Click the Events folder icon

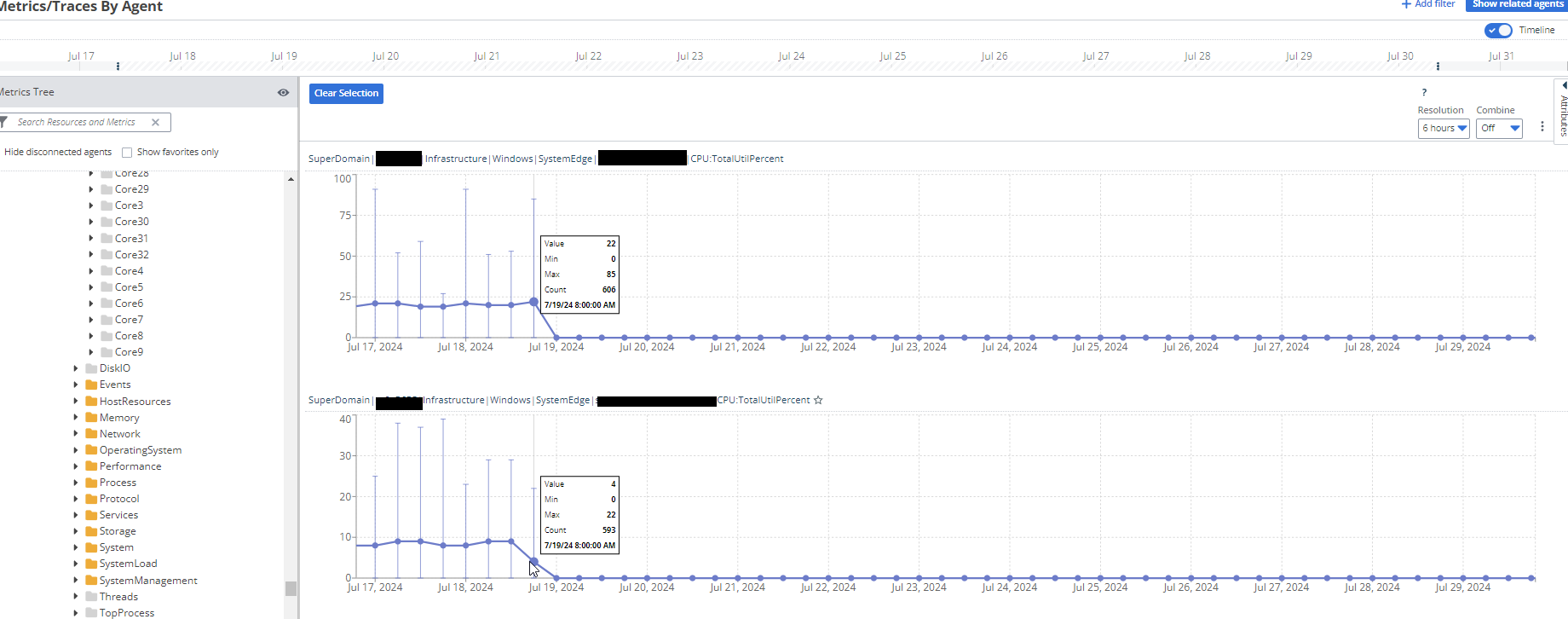91,385
